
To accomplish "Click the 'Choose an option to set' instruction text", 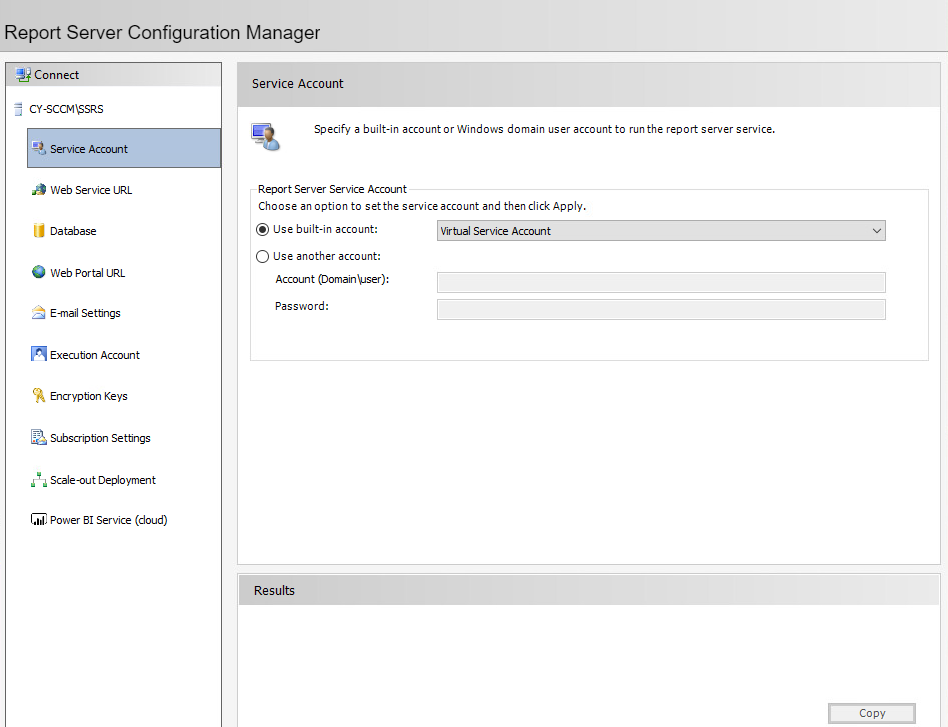I will (422, 206).
